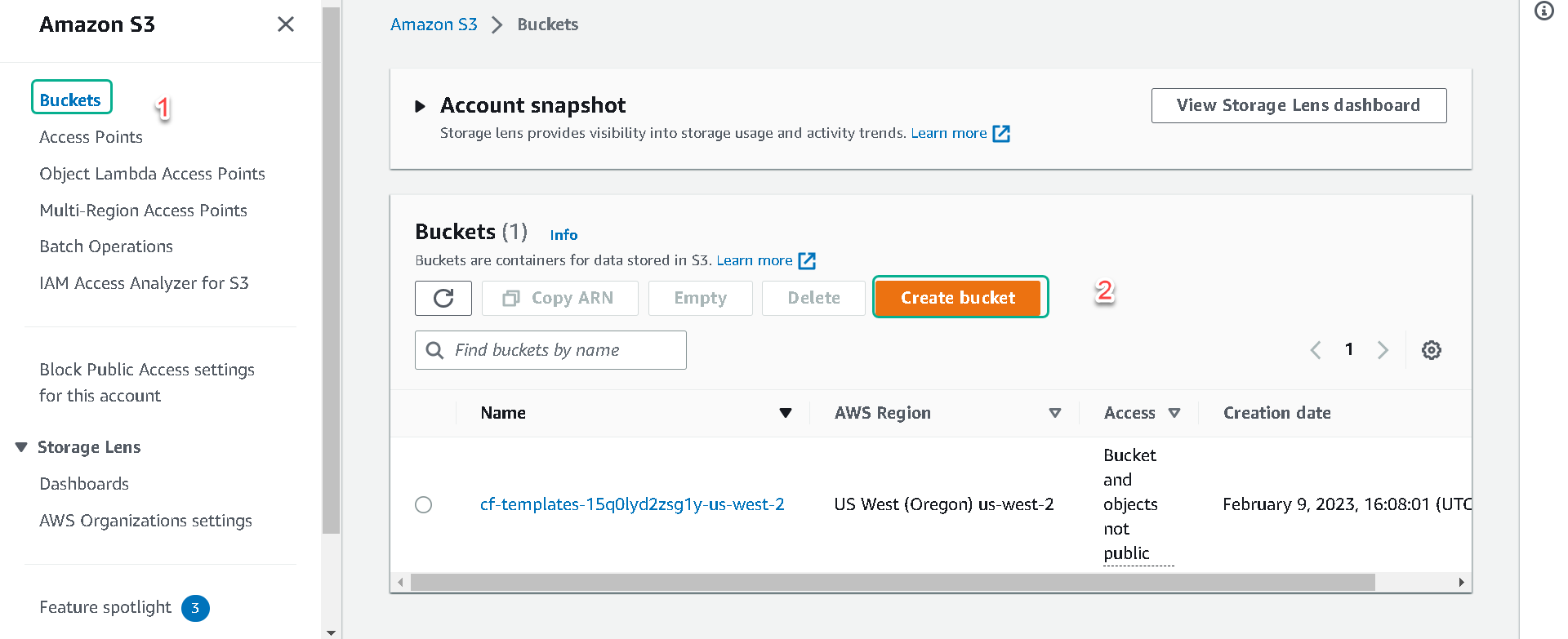This screenshot has height=639, width=1568.
Task: Sort by the AWS Region column arrow
Action: coord(1055,413)
